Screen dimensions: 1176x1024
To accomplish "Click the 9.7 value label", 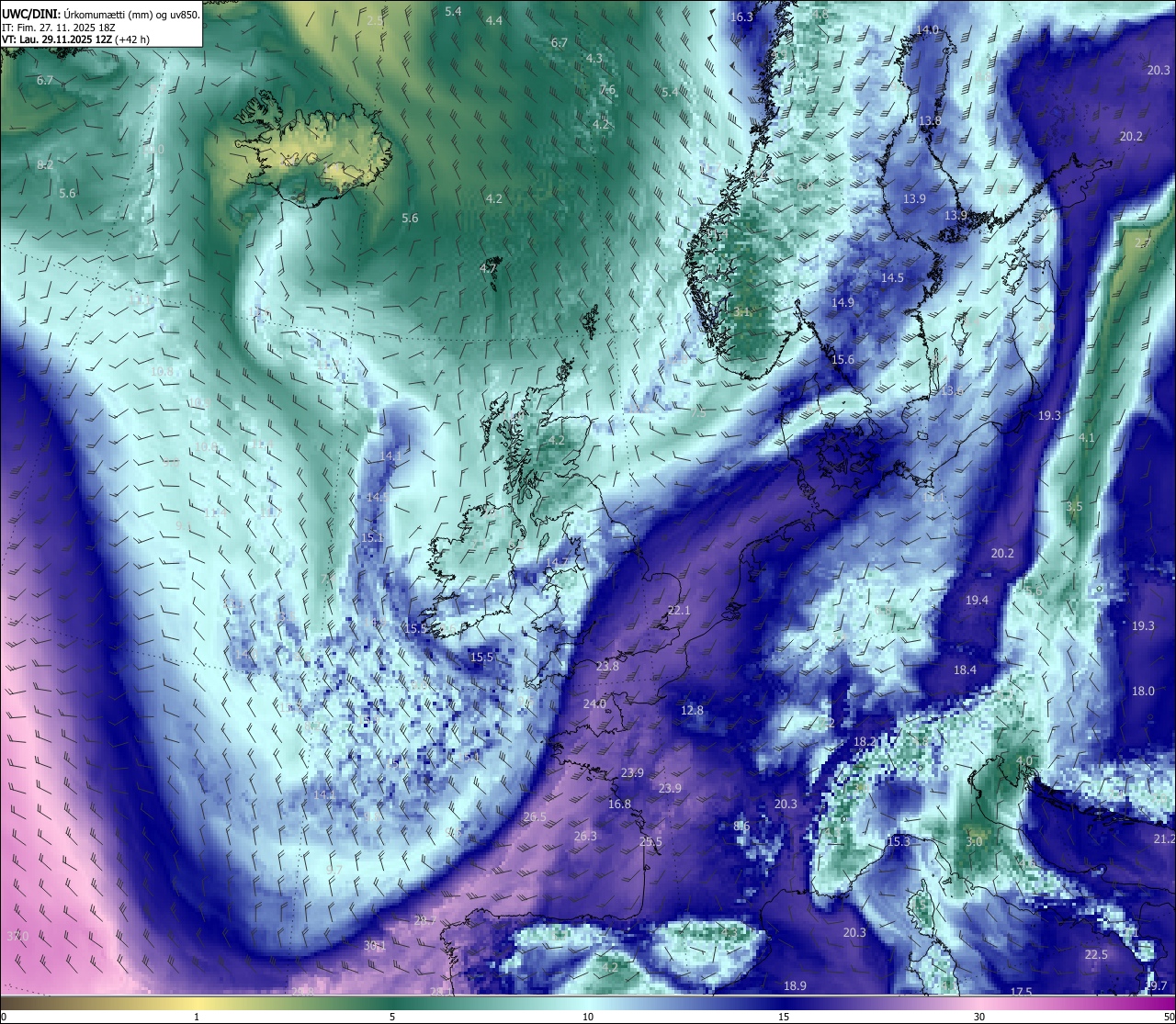I will tap(334, 870).
